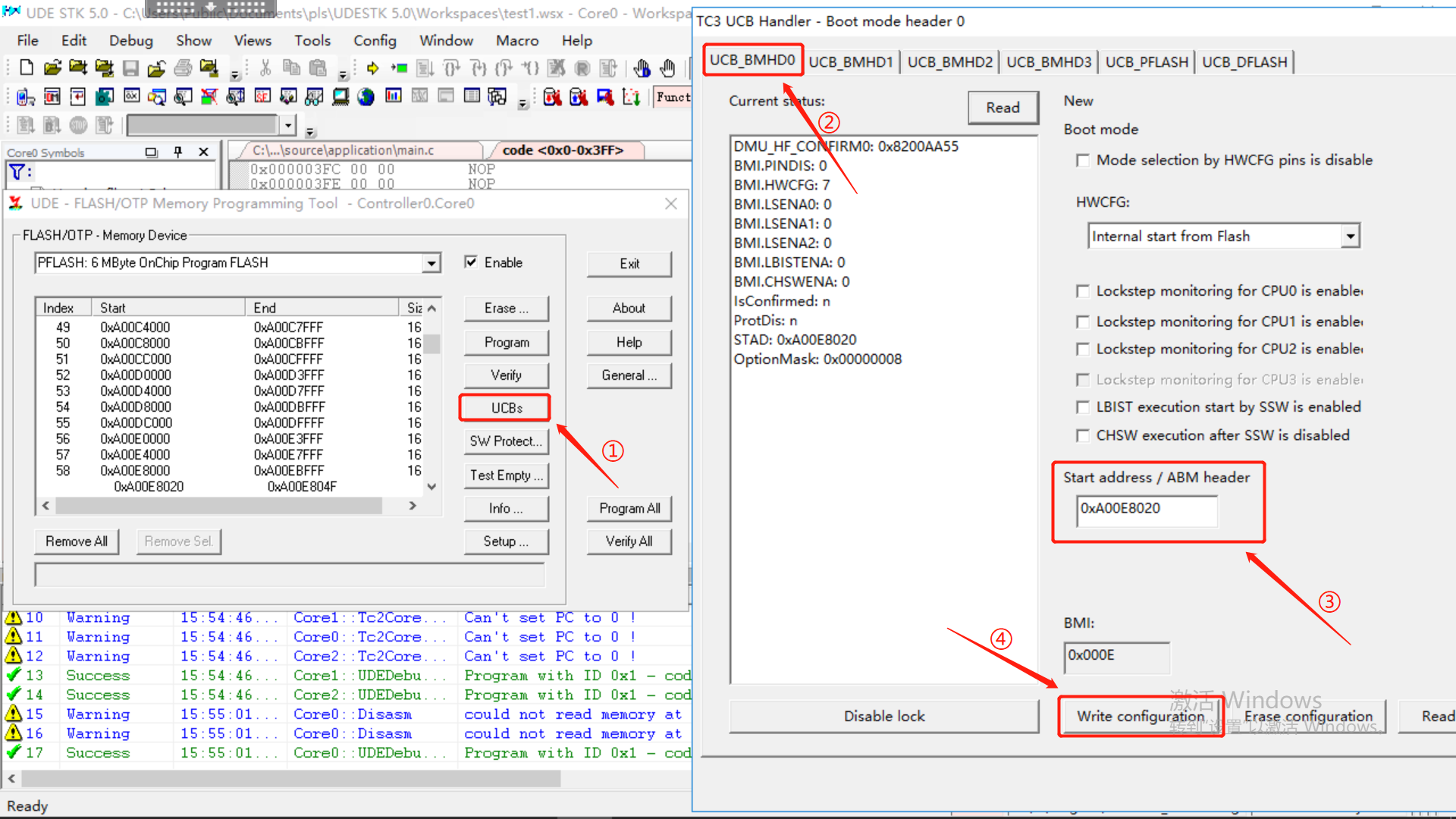Viewport: 1456px width, 819px height.
Task: Click the Open file folder icon
Action: [52, 68]
